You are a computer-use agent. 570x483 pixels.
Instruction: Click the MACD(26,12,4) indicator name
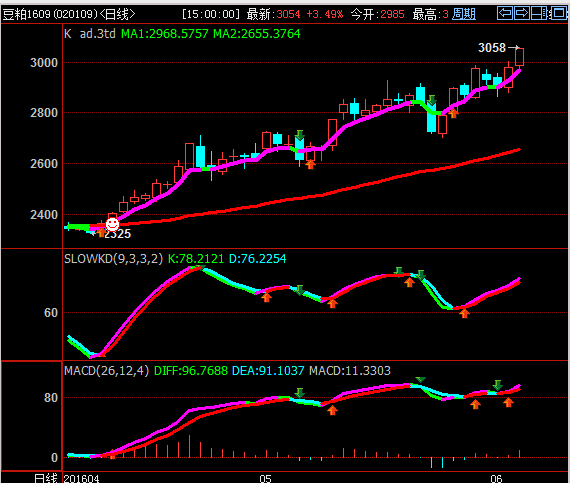(x=107, y=371)
